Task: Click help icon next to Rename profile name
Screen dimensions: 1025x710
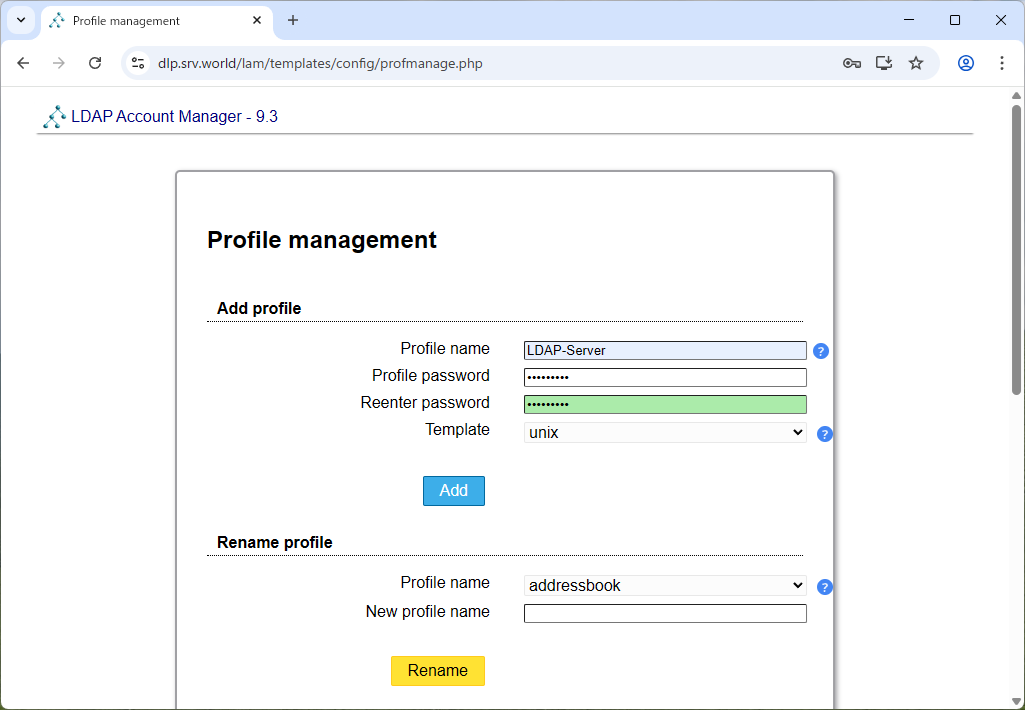Action: tap(825, 587)
